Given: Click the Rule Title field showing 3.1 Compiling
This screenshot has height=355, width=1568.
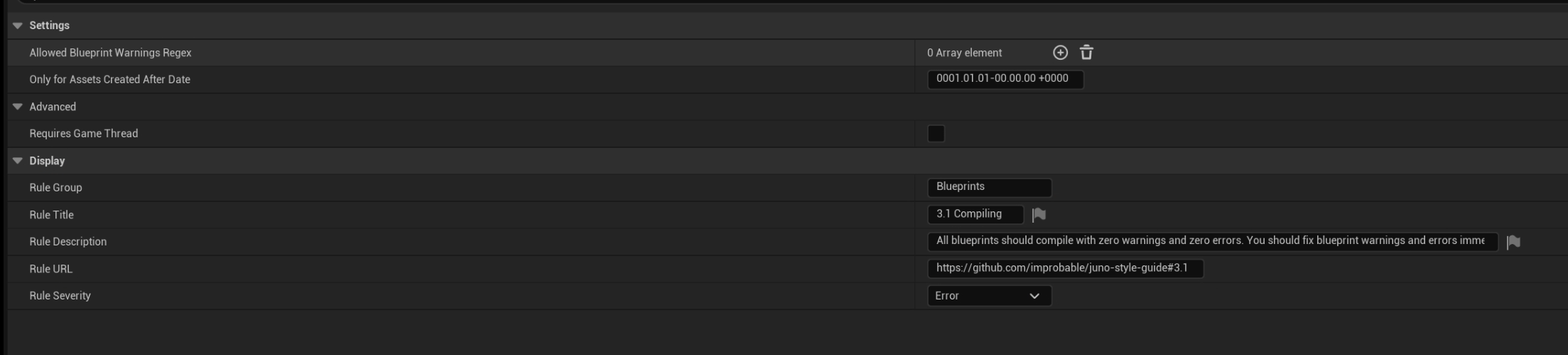Looking at the screenshot, I should click(975, 214).
